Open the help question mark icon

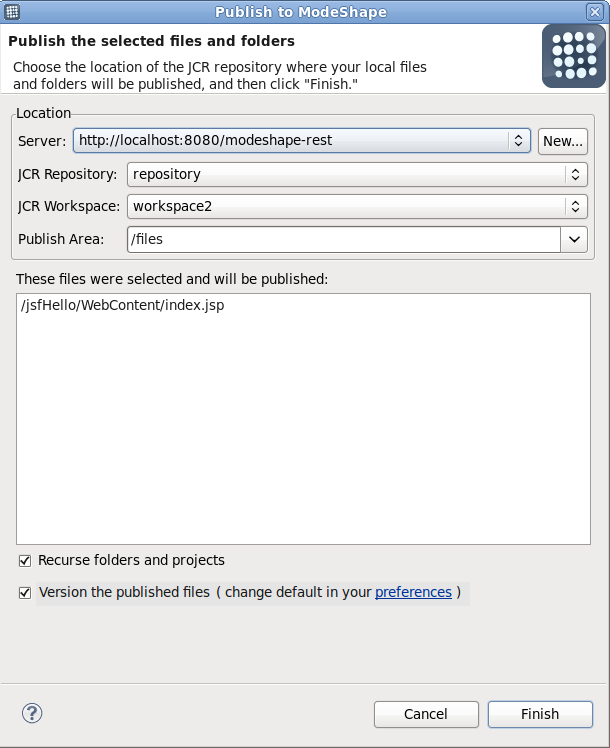tap(32, 713)
